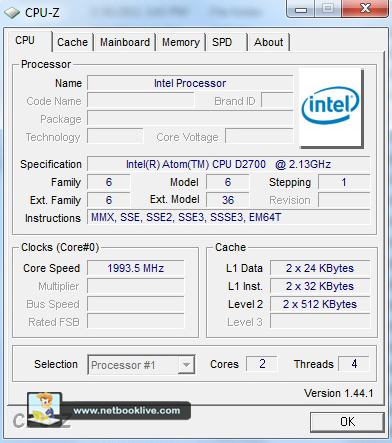Click the empty Code Name field
This screenshot has width=392, height=443.
pos(141,101)
